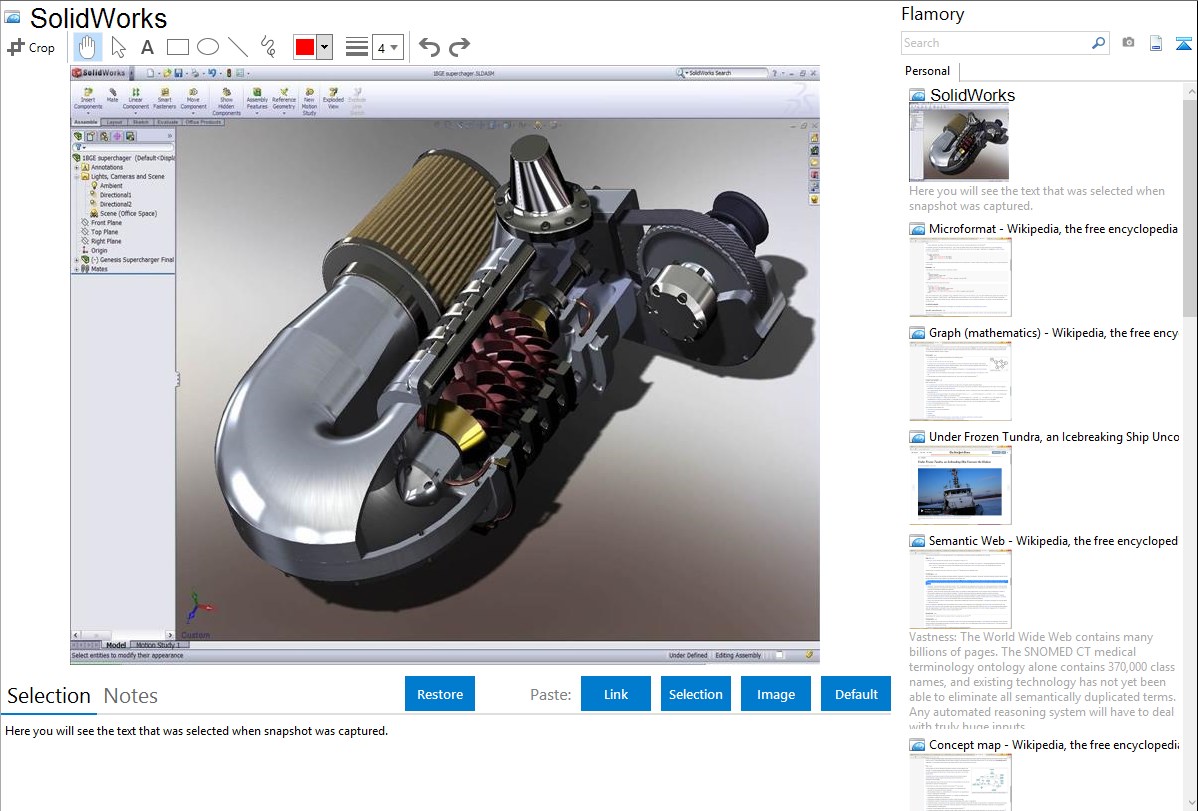Click the camera capture icon
This screenshot has height=811, width=1198.
pyautogui.click(x=1128, y=43)
